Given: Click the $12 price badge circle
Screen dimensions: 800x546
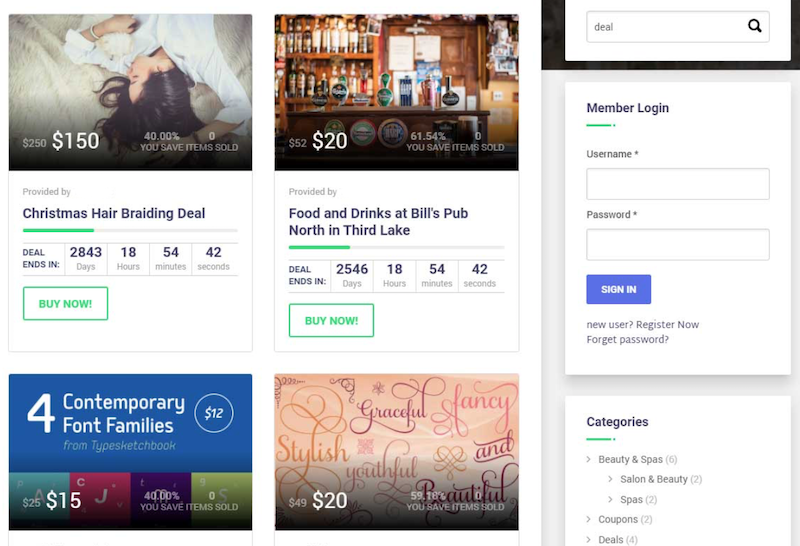Looking at the screenshot, I should coord(213,412).
